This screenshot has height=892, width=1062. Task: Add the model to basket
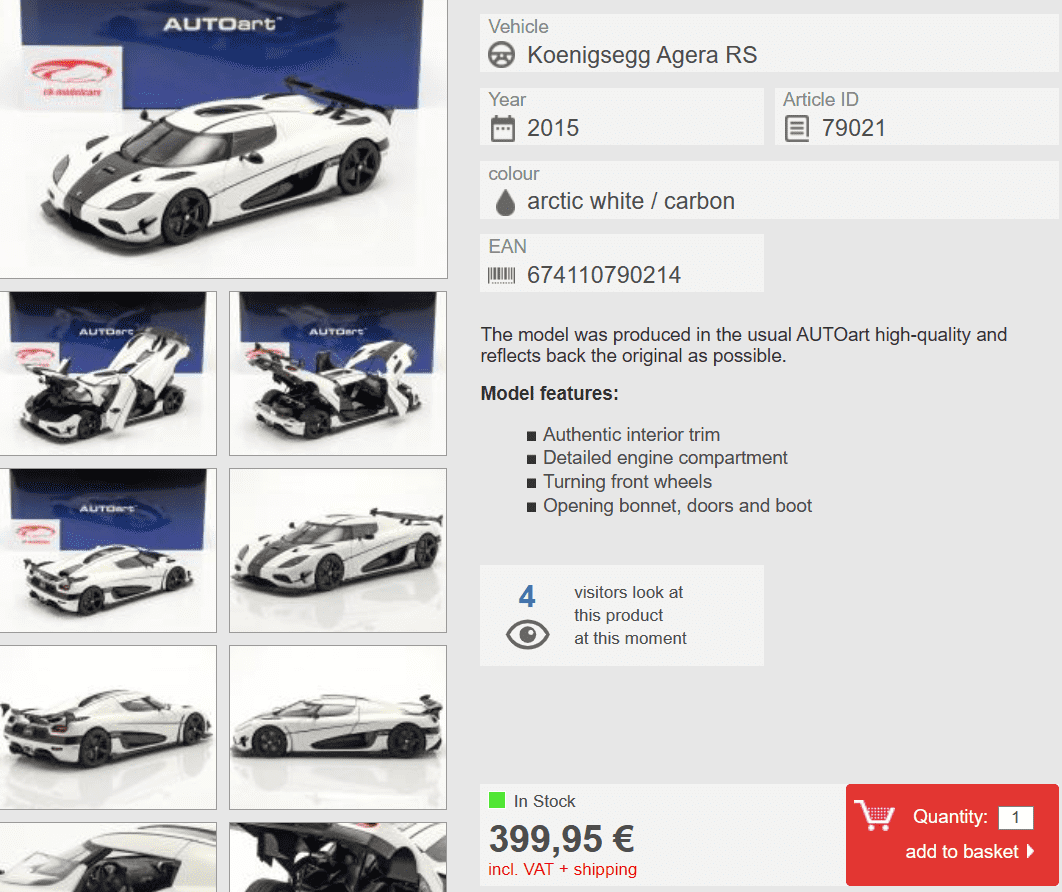click(x=962, y=851)
